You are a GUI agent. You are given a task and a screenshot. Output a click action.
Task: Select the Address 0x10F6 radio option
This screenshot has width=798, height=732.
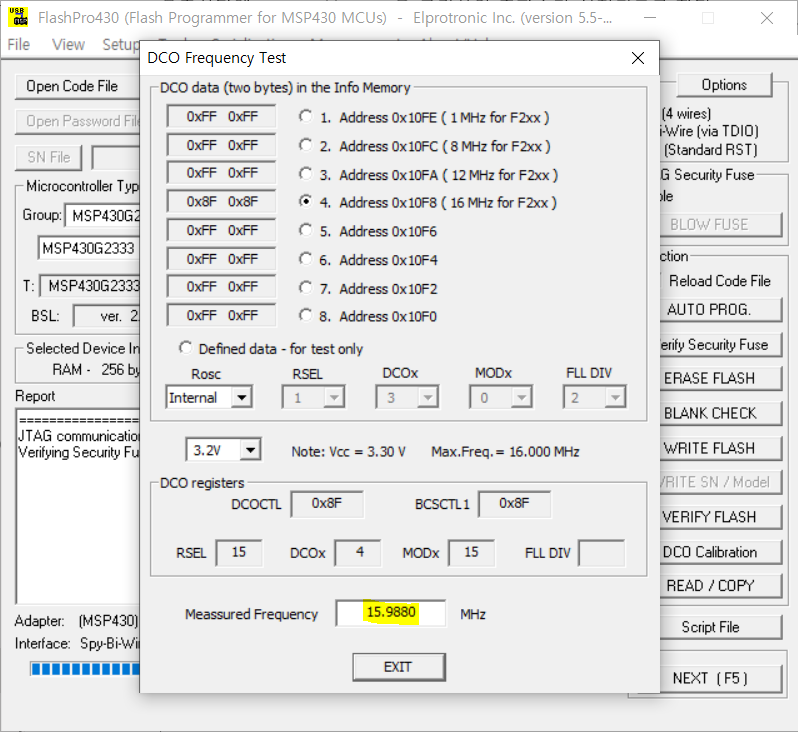coord(305,230)
